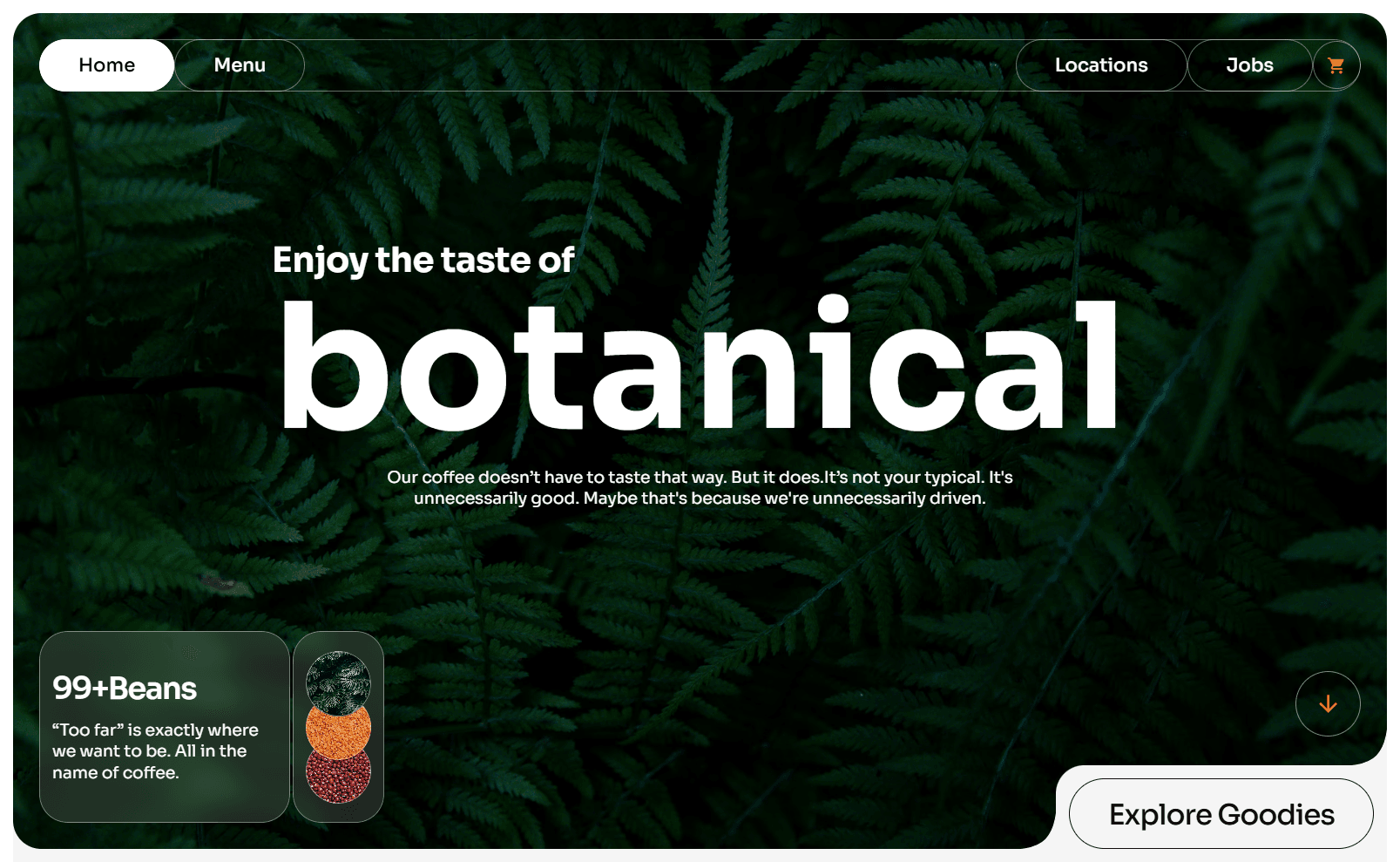The image size is (1400, 862).
Task: Click the scroll-down arrow icon
Action: pos(1328,702)
